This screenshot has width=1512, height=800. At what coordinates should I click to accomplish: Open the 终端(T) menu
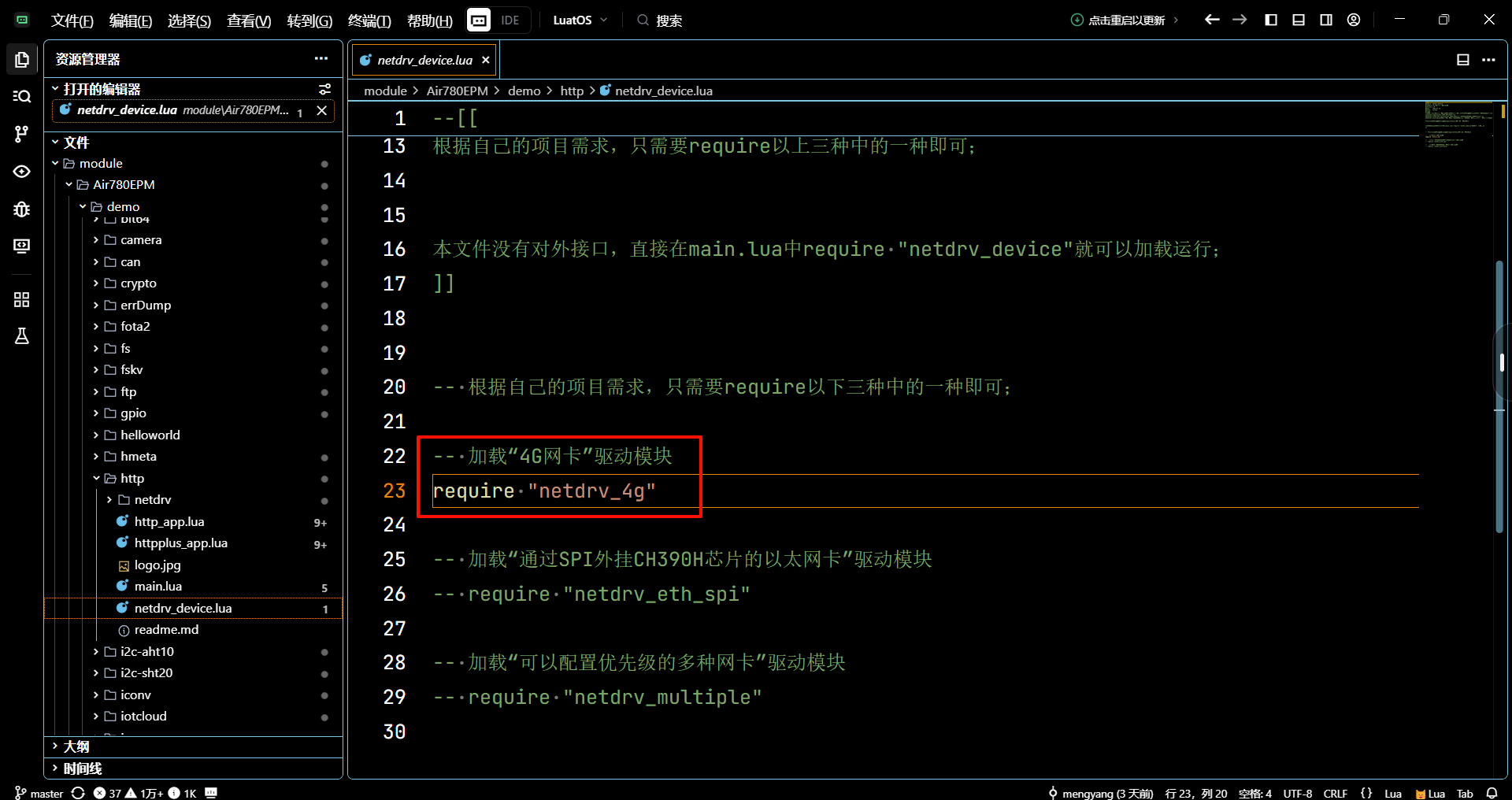point(369,20)
